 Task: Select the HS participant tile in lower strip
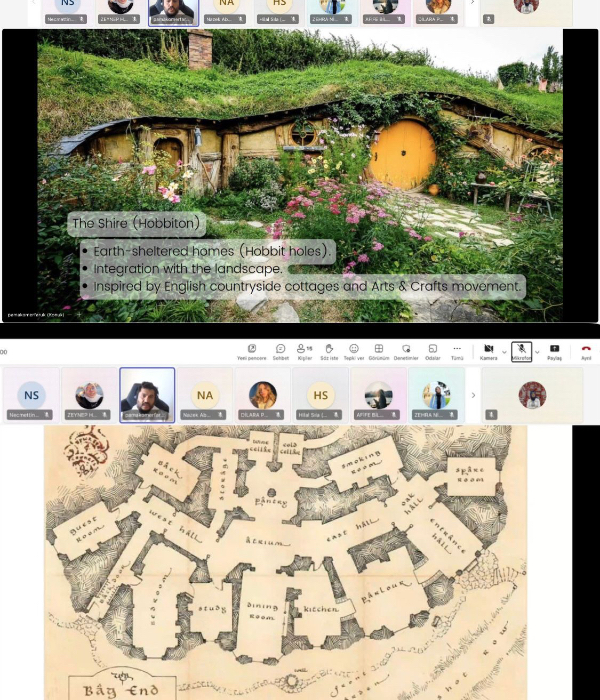[320, 395]
